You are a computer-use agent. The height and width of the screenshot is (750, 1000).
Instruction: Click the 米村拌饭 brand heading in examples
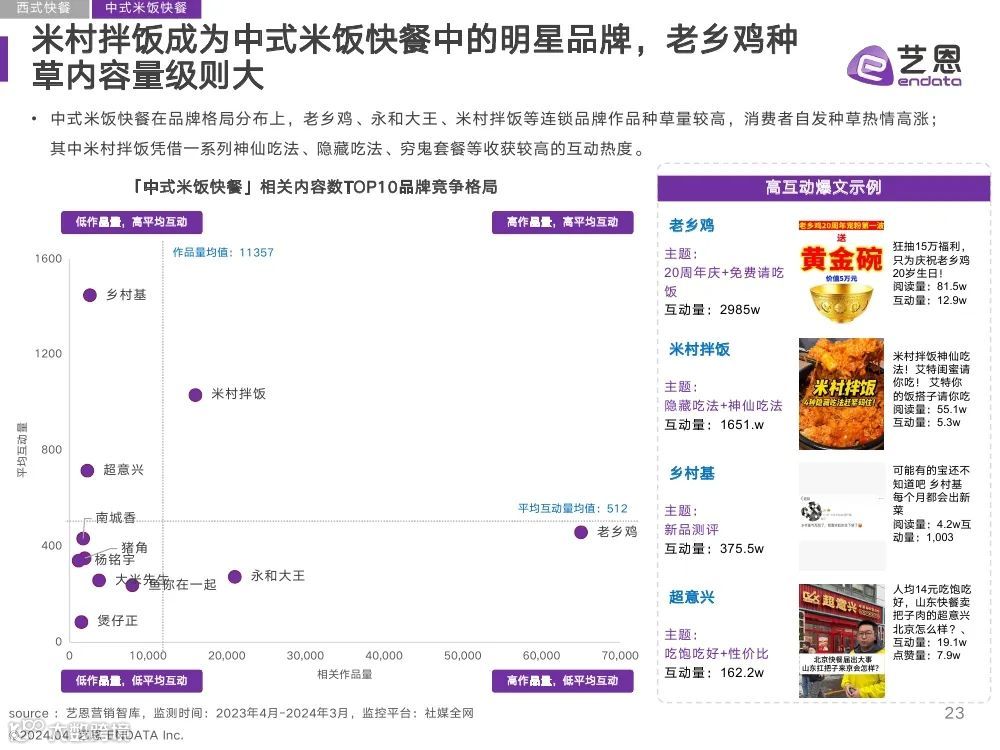[700, 349]
